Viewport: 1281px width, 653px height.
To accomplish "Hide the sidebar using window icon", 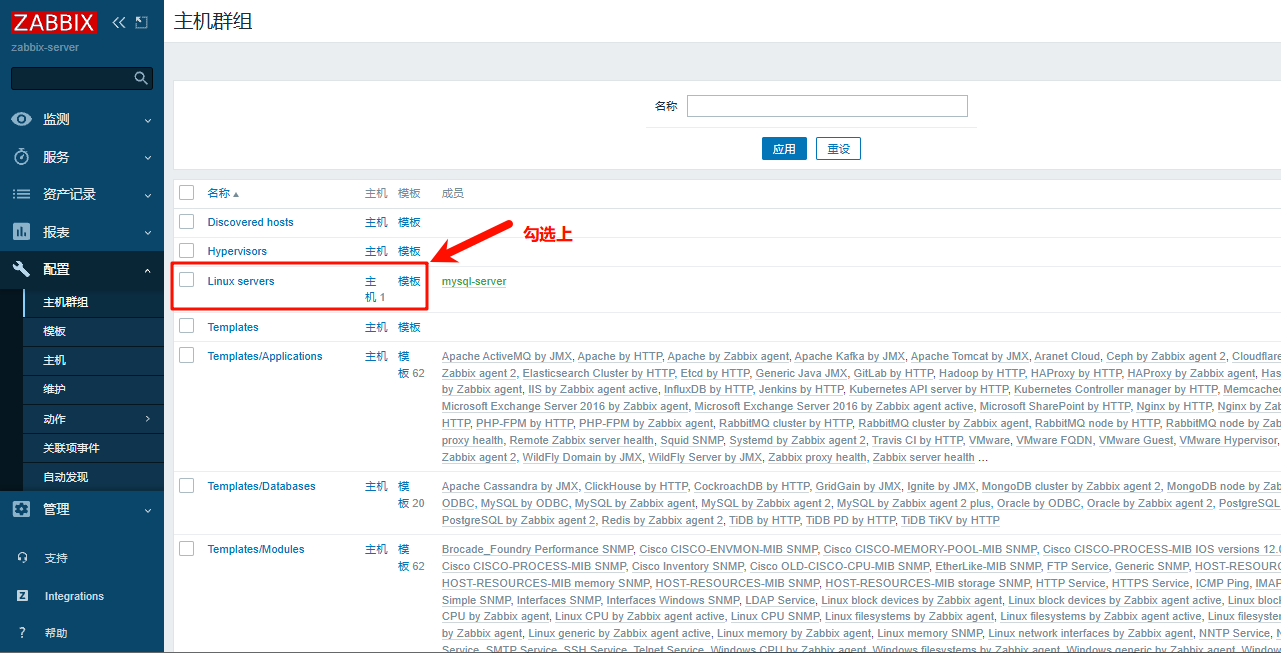I will [x=141, y=22].
